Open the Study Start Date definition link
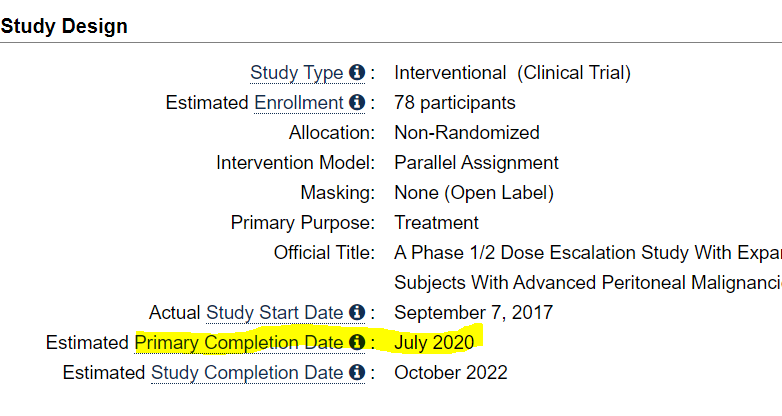 (x=274, y=313)
